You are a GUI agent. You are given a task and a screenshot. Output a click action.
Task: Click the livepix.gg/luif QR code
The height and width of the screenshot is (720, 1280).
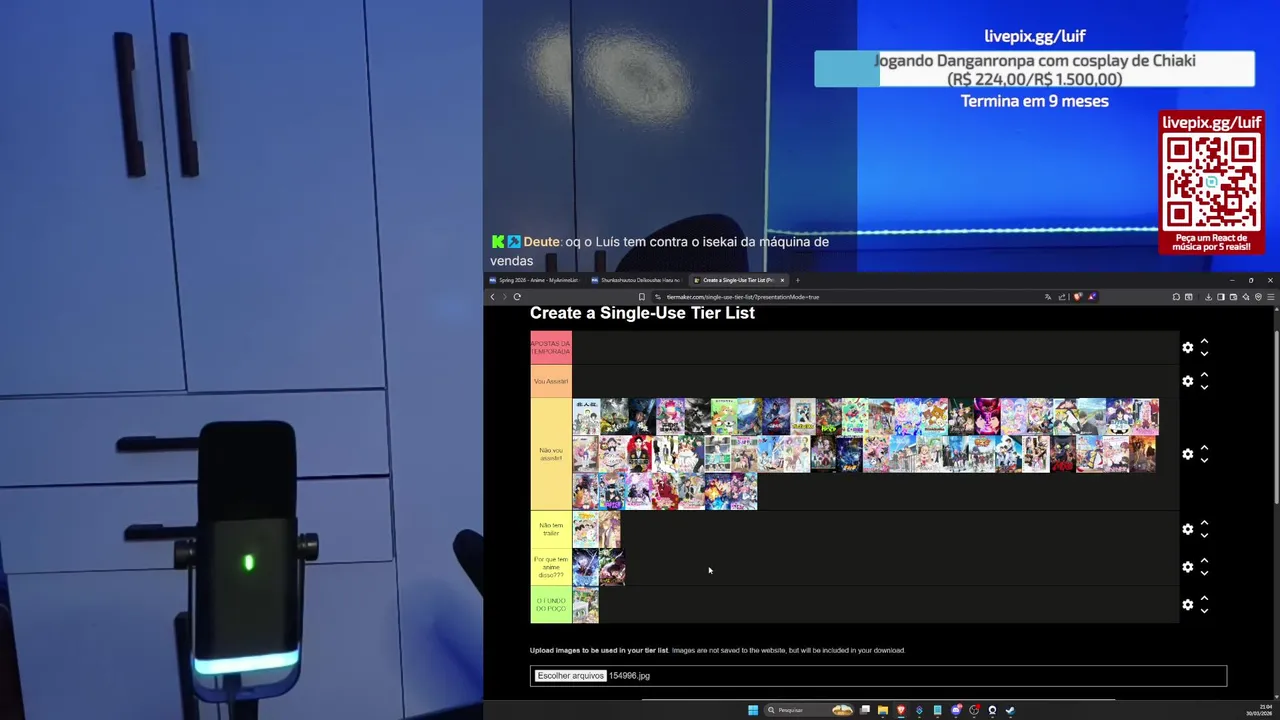[1211, 182]
